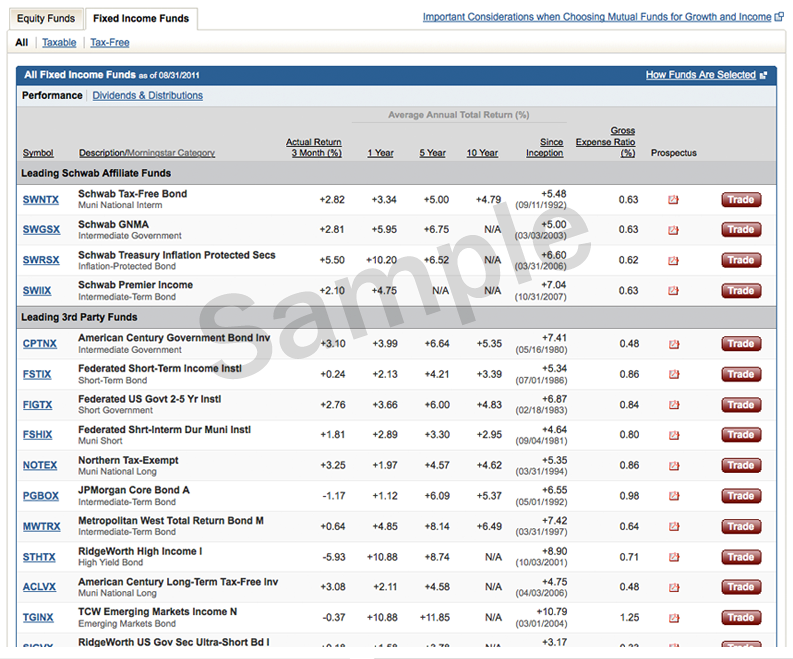Open the PGBOX symbol link

click(41, 496)
